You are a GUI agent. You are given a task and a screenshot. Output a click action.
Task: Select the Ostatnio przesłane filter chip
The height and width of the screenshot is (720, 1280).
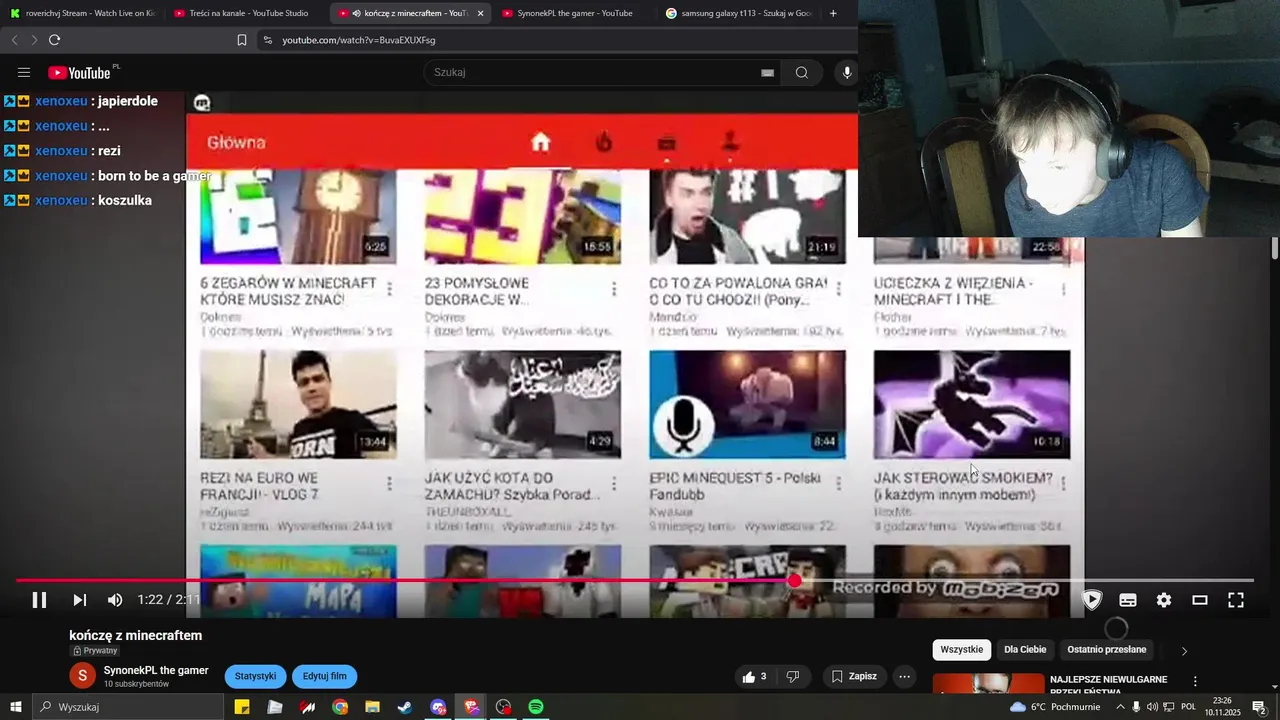(1106, 650)
